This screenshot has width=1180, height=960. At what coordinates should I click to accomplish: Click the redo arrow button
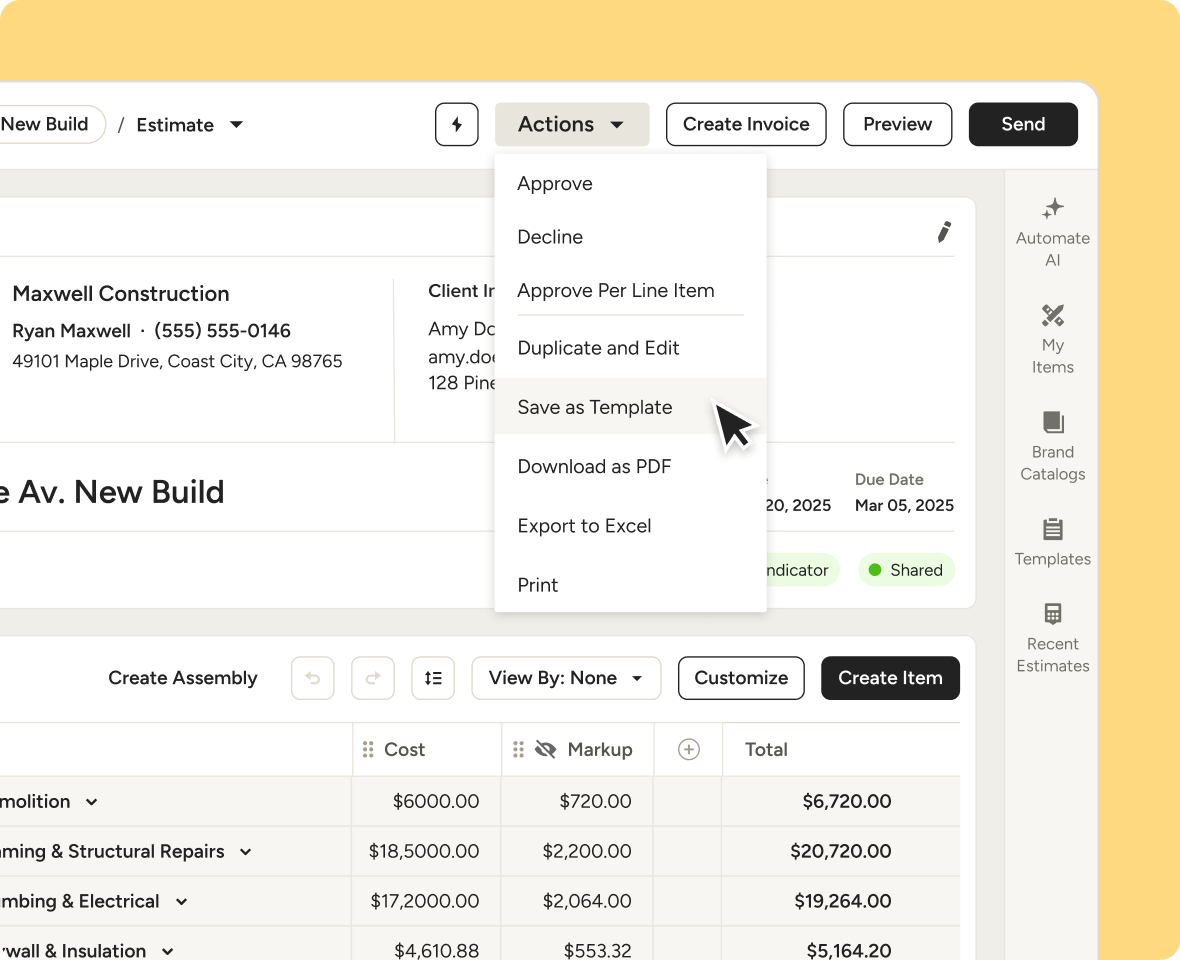(x=373, y=678)
